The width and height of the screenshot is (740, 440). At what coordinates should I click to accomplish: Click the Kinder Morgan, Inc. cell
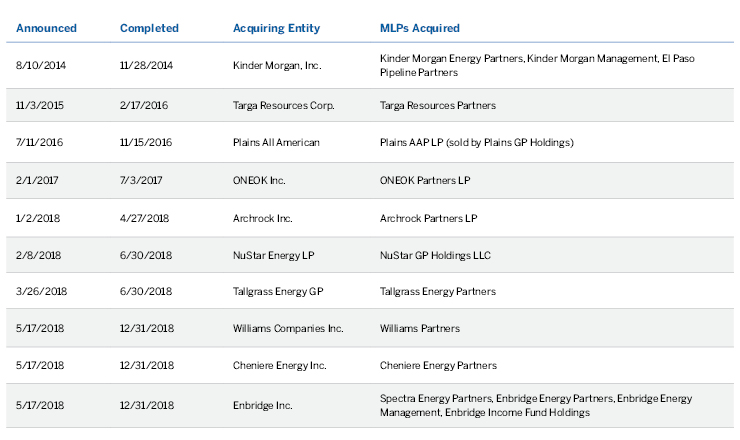point(277,66)
